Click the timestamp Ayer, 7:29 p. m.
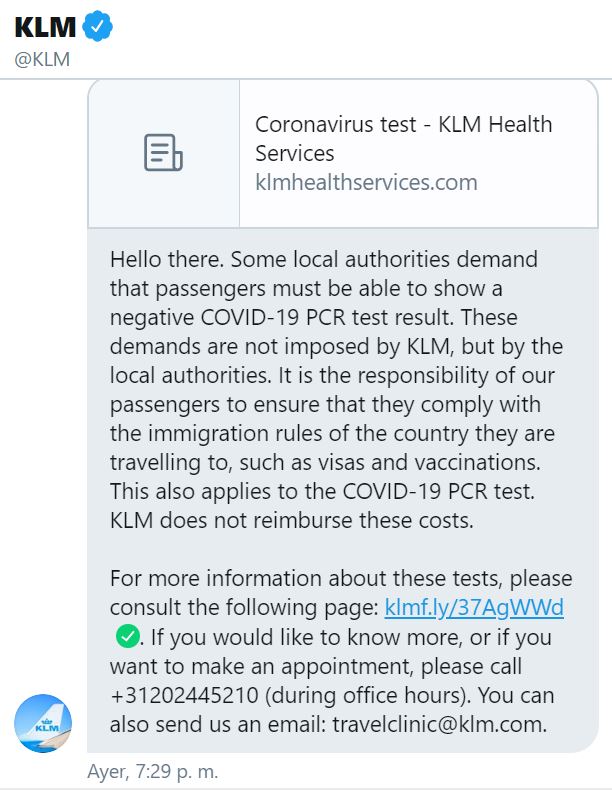 coord(153,772)
